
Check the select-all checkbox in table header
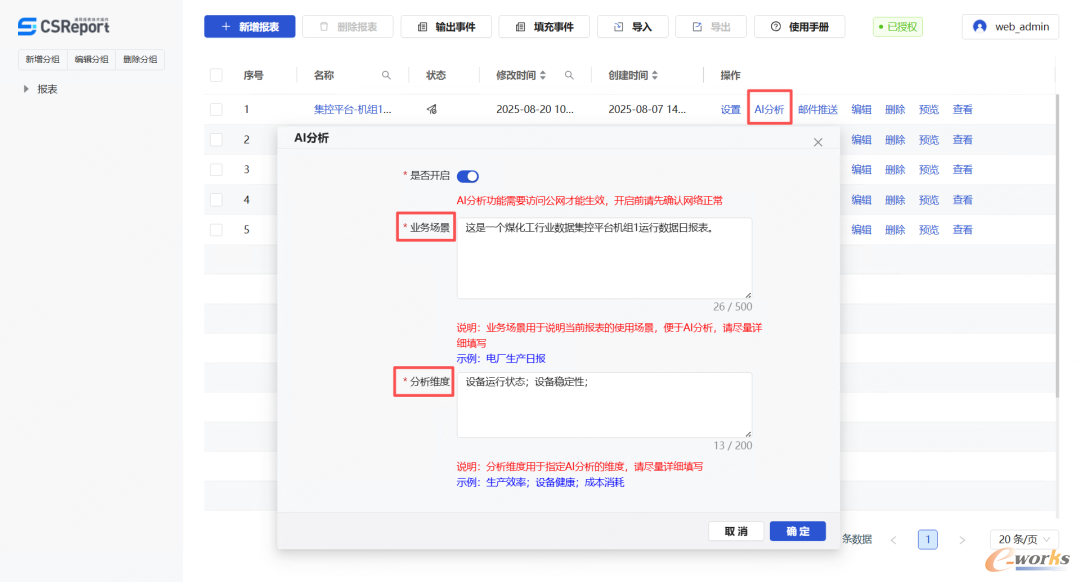216,75
